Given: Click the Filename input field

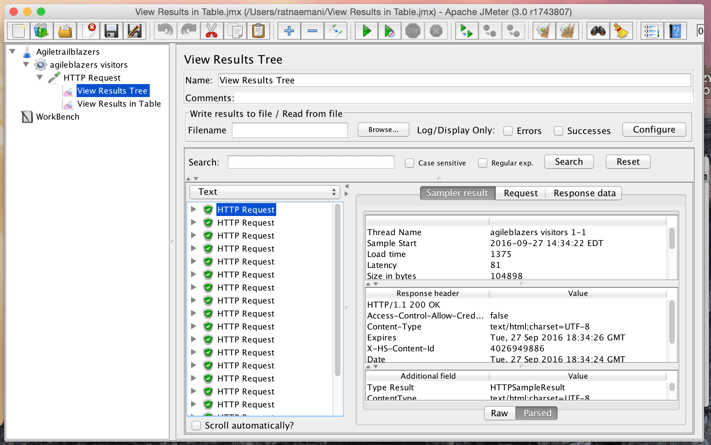Looking at the screenshot, I should [290, 130].
